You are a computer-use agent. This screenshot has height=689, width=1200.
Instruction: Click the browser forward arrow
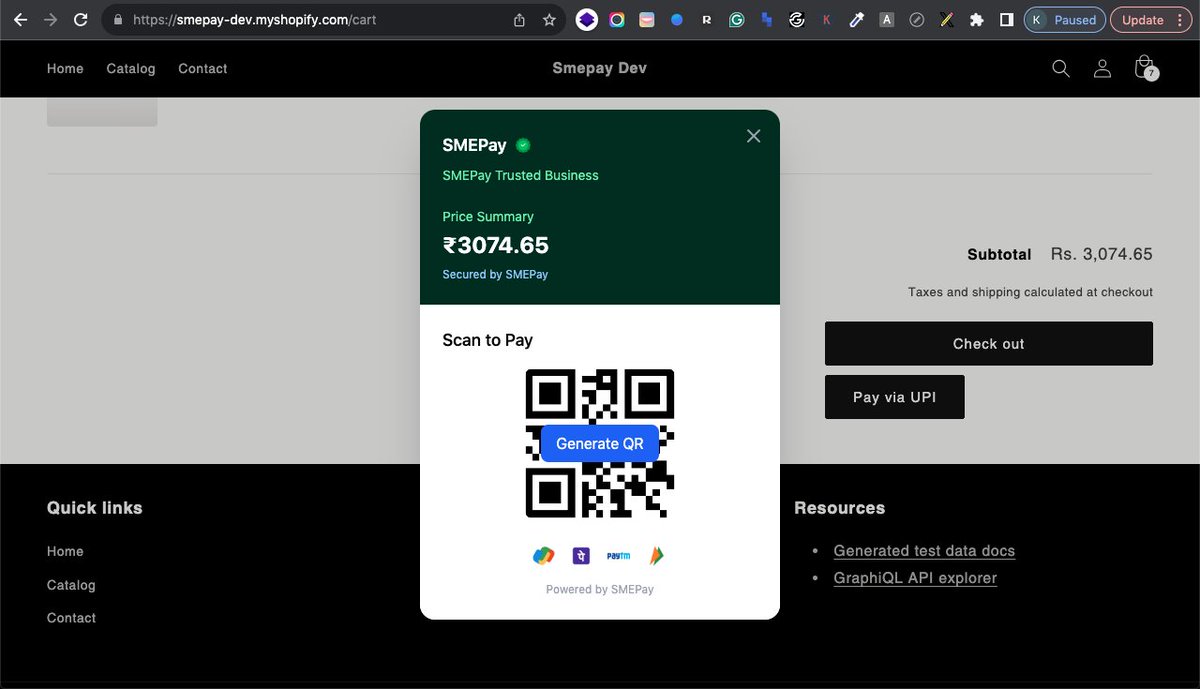click(51, 19)
